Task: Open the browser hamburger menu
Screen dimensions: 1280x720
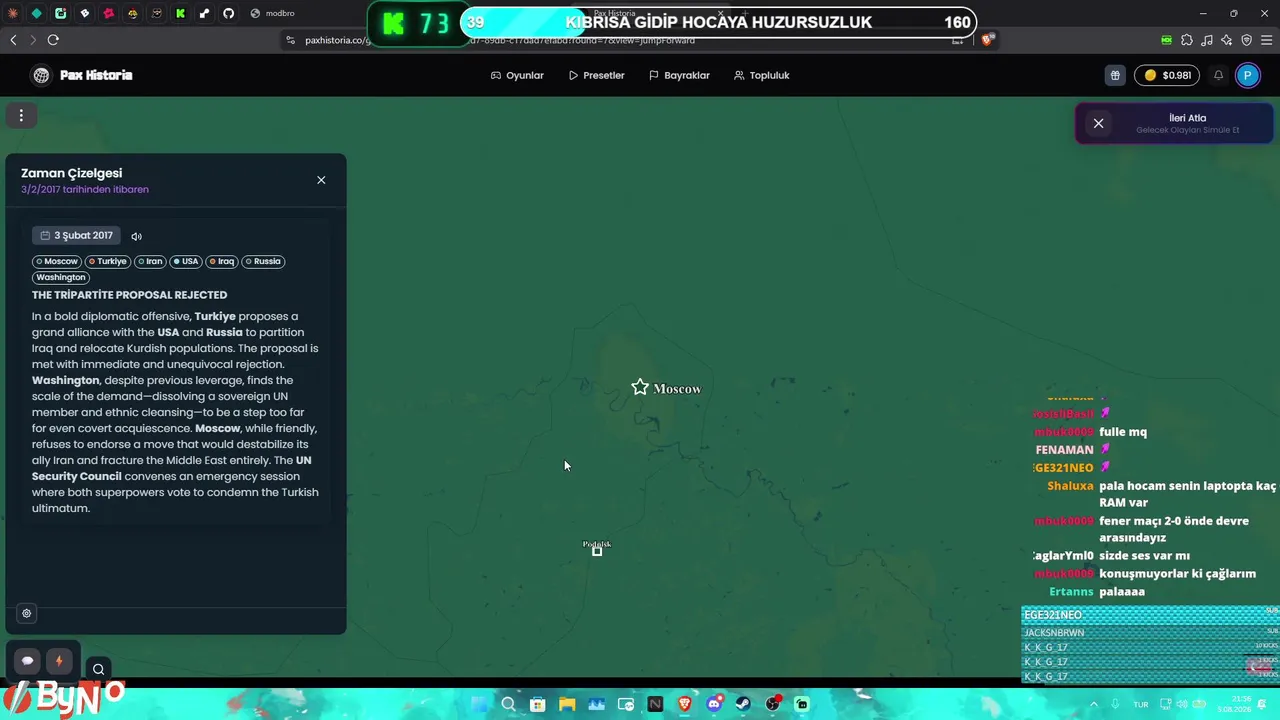Action: (x=1267, y=40)
